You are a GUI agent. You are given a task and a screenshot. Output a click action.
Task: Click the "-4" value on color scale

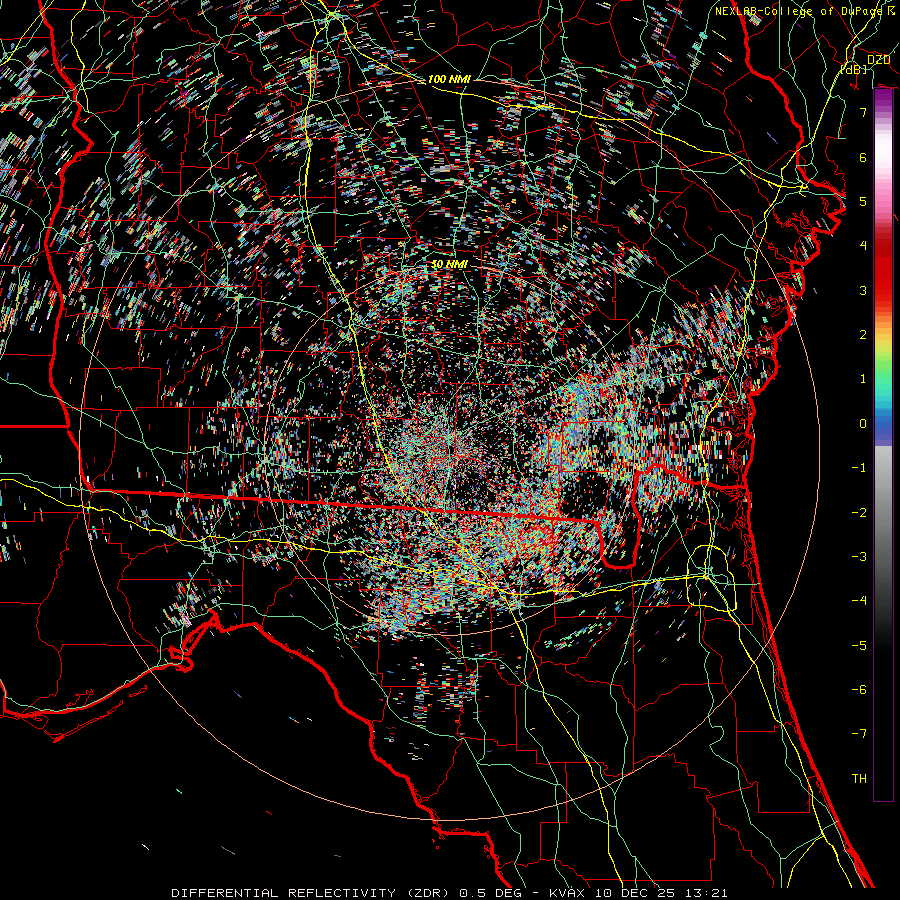pos(859,600)
